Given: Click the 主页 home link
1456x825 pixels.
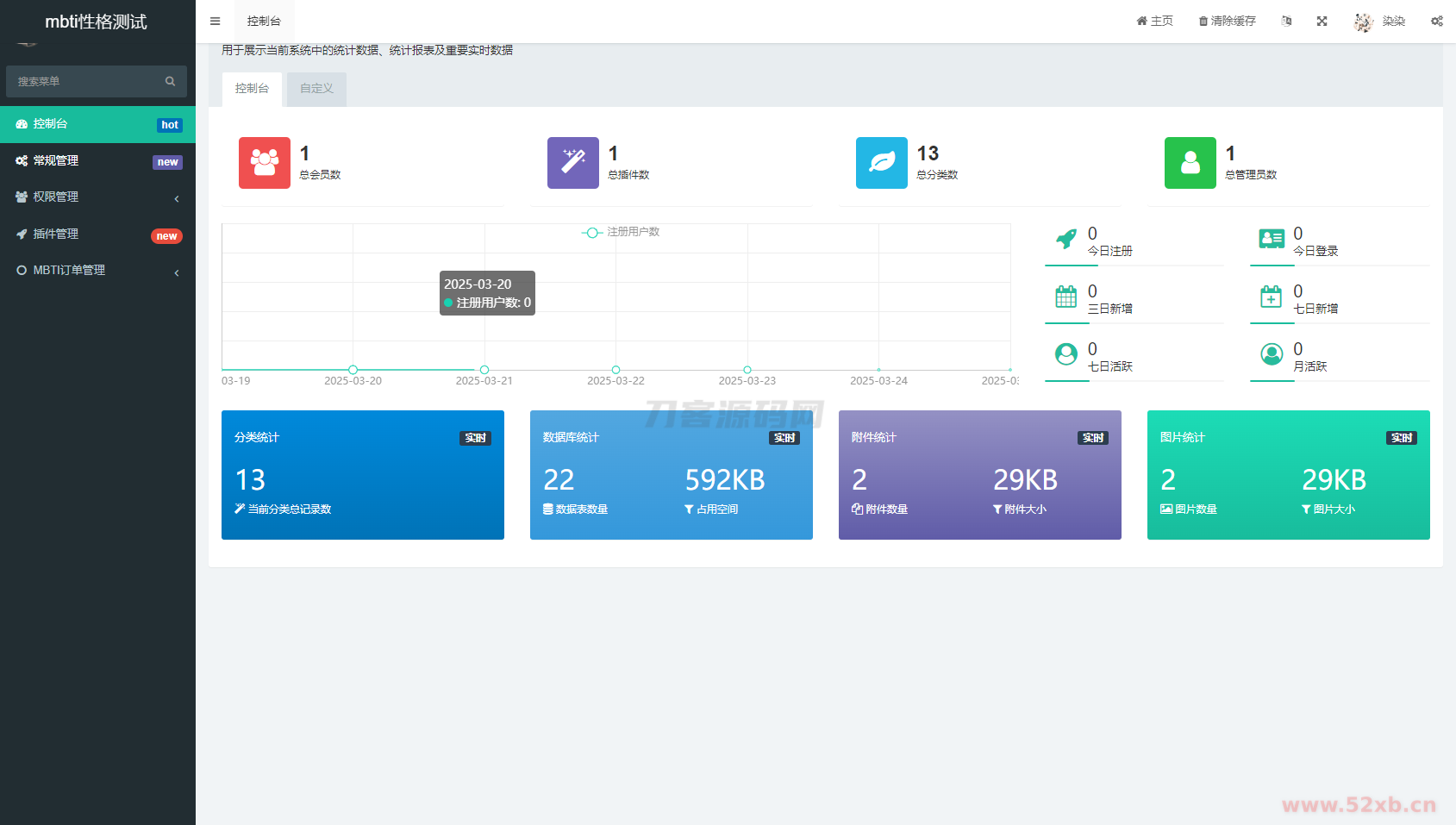Looking at the screenshot, I should click(1155, 22).
